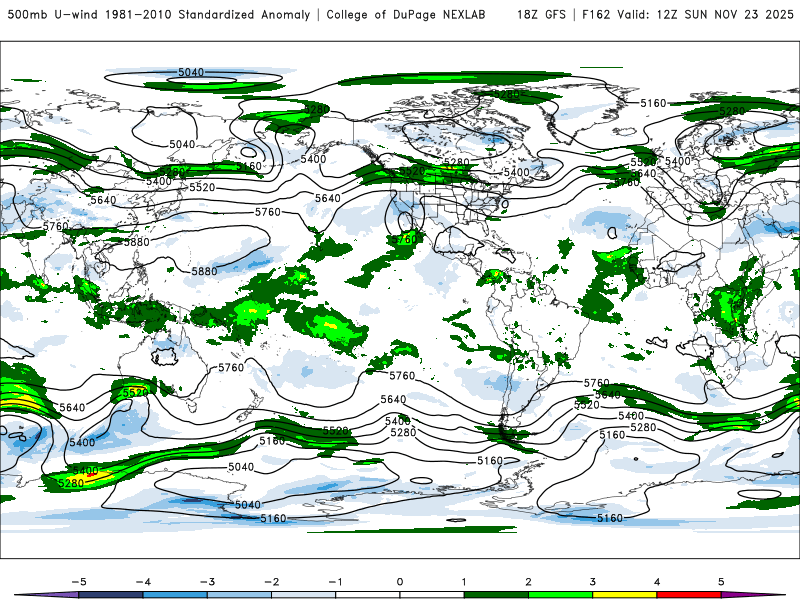800x600 pixels.
Task: Click the '-2' tick label on the color bar
Action: 271,582
